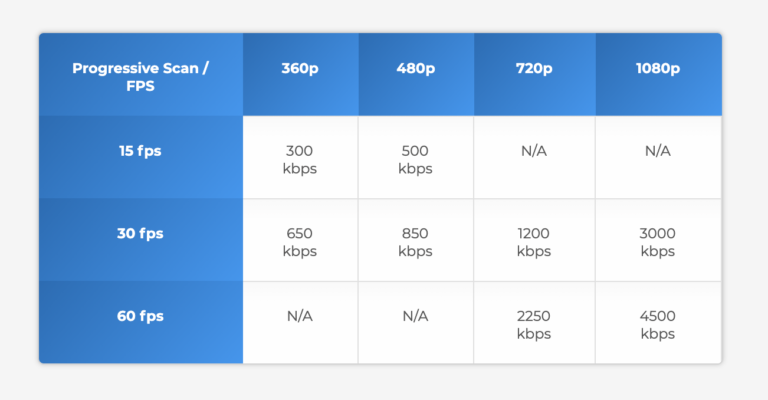768x400 pixels.
Task: Select the 850 kbps cell
Action: 415,242
